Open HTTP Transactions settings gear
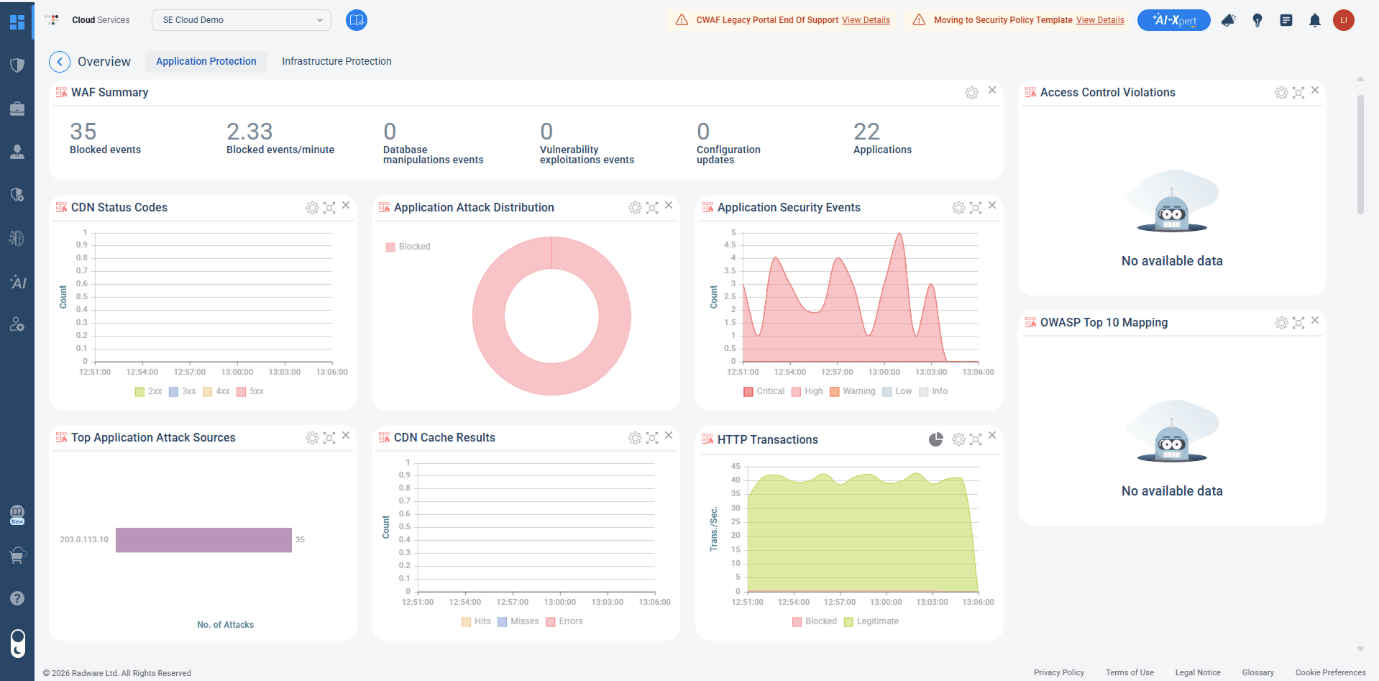This screenshot has width=1379, height=681. pyautogui.click(x=959, y=439)
